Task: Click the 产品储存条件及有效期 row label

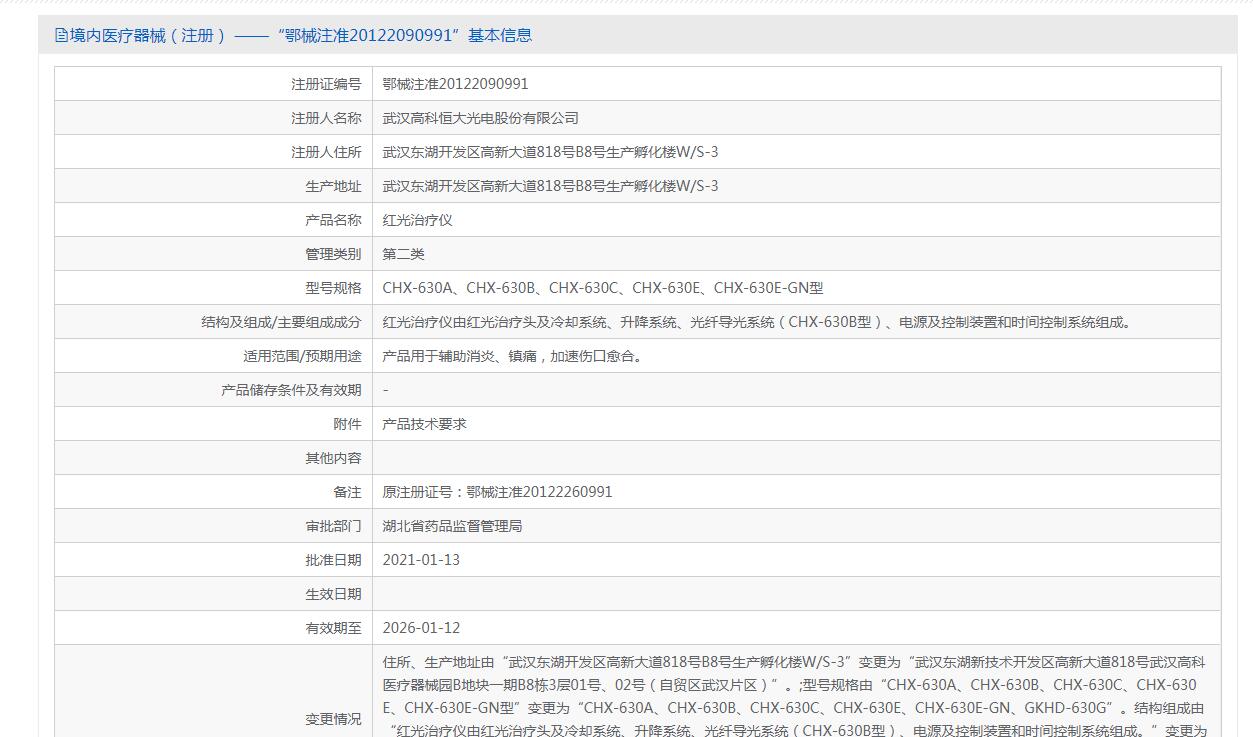Action: (x=291, y=390)
